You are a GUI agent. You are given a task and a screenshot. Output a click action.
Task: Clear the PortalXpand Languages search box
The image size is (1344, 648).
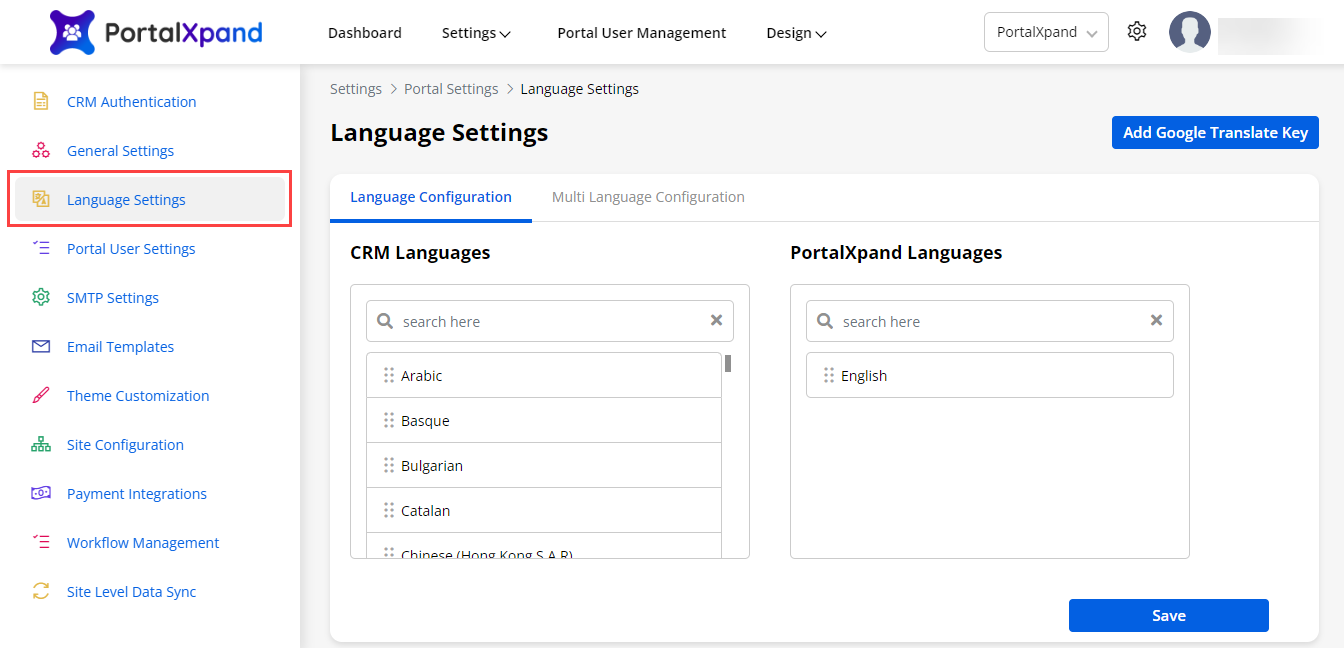click(1156, 321)
